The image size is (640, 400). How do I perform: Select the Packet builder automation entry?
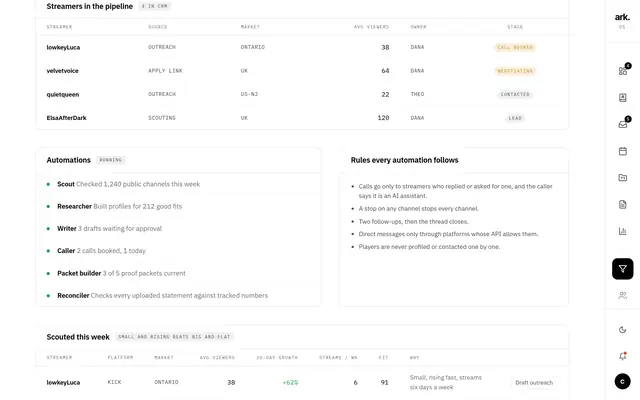pos(116,273)
